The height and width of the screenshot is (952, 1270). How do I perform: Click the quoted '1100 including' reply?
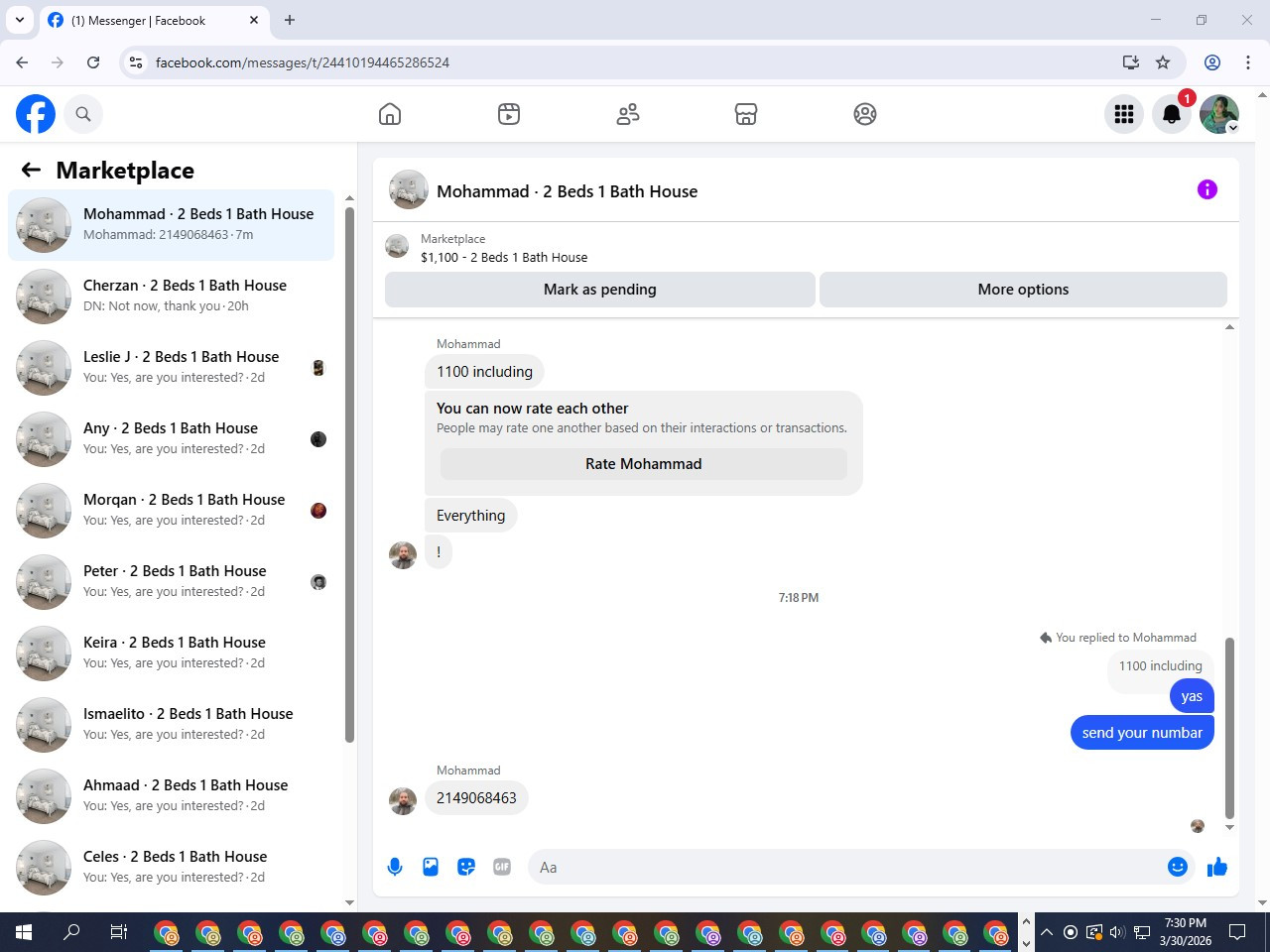(1161, 666)
